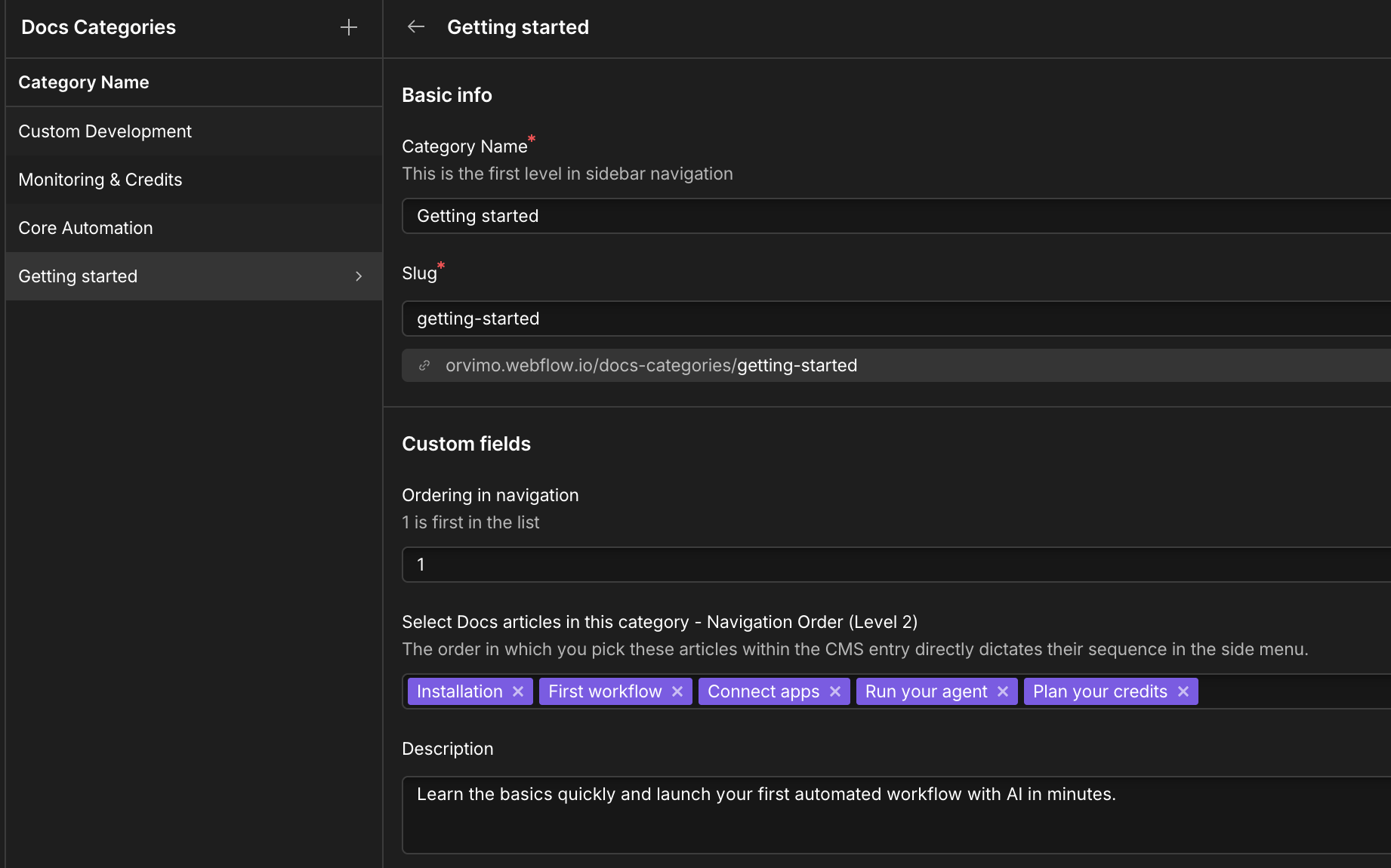Screen dimensions: 1391x868
Task: Remove the First workflow article tag
Action: (677, 691)
